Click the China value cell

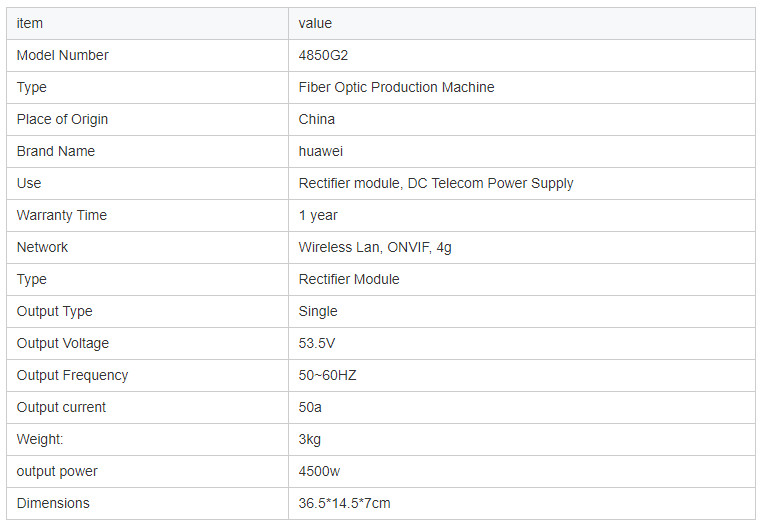coord(317,119)
